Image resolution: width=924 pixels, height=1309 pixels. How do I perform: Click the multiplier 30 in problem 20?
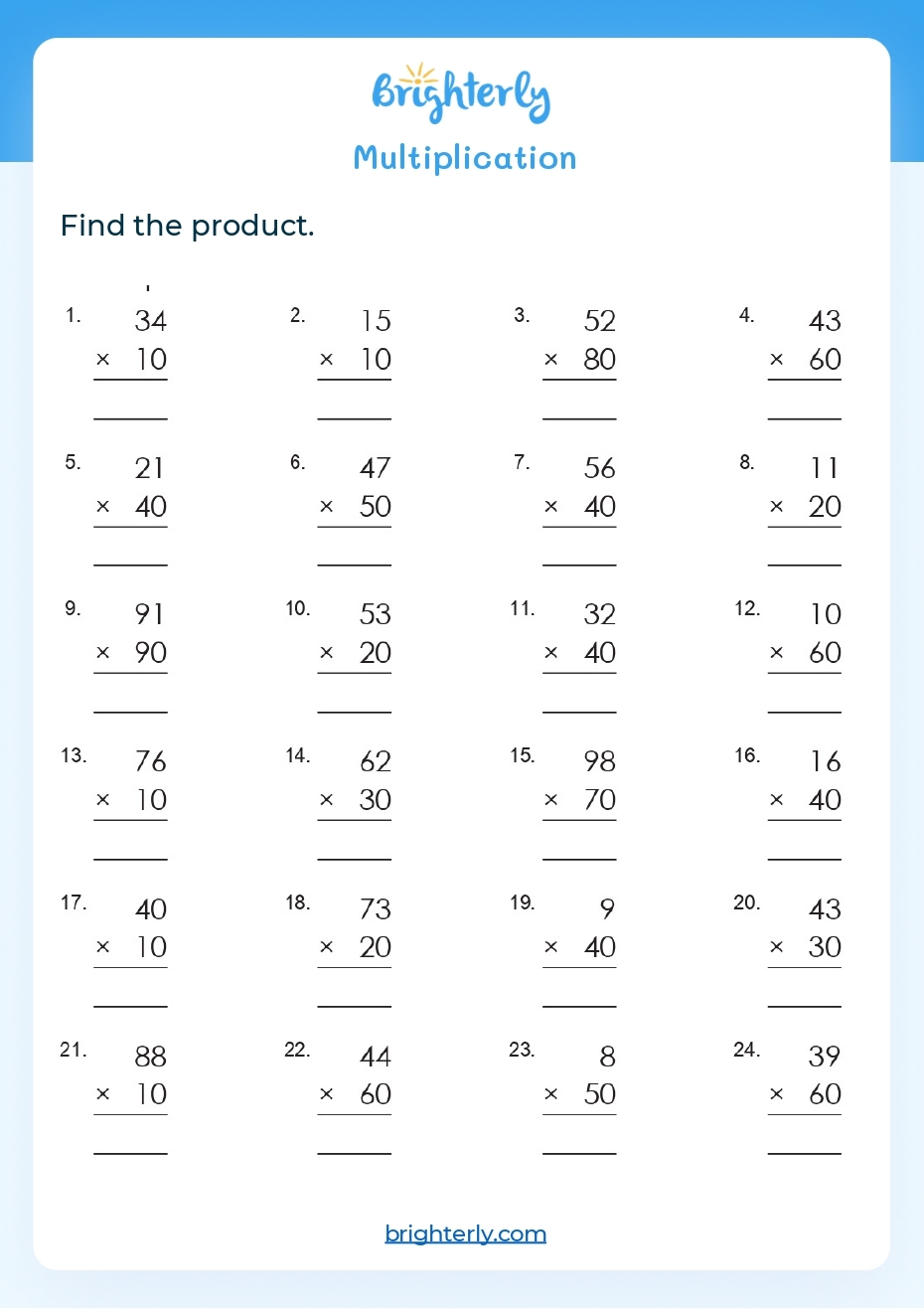click(x=825, y=947)
